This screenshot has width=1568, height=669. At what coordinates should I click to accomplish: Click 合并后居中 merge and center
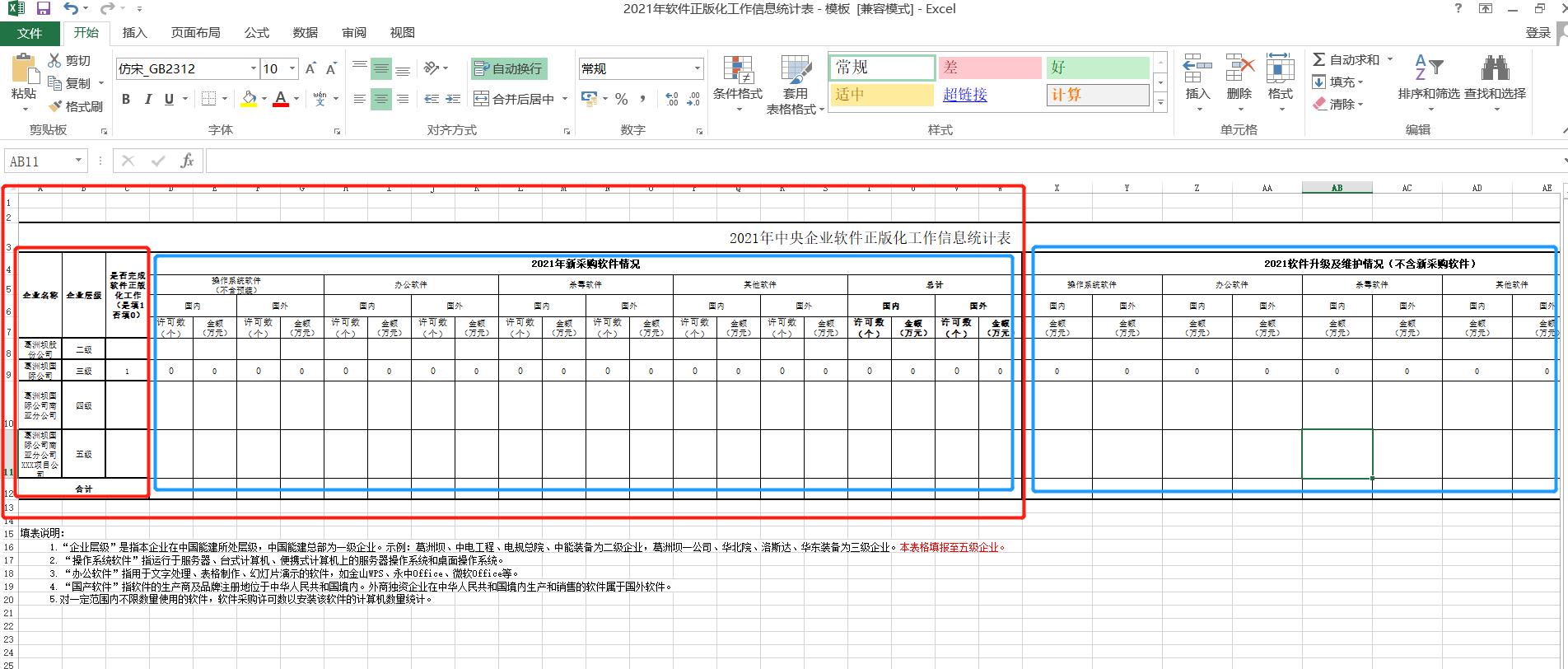click(515, 99)
